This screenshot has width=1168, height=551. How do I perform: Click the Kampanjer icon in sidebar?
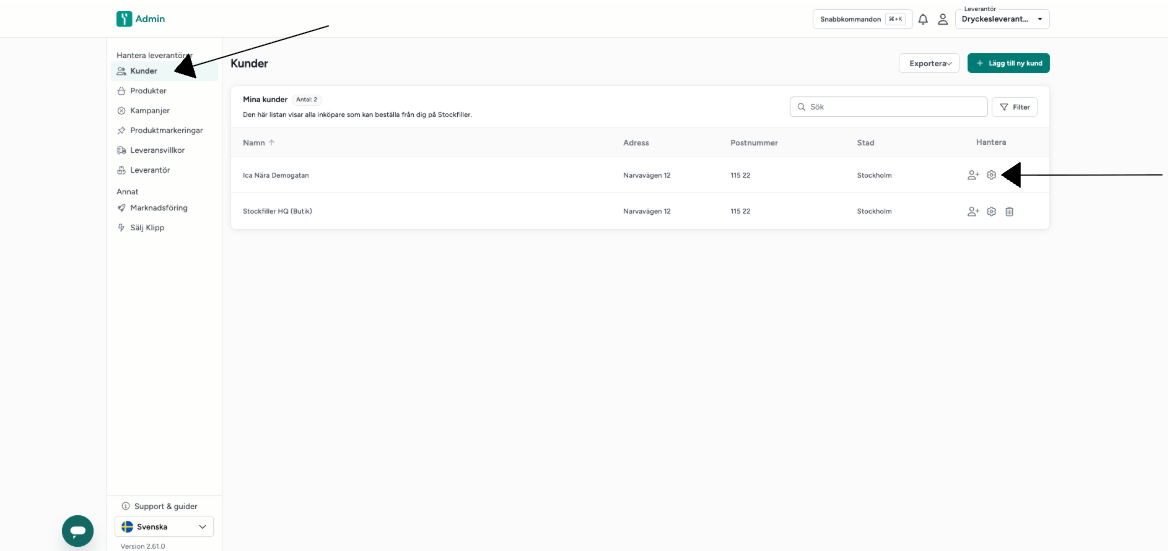(121, 110)
